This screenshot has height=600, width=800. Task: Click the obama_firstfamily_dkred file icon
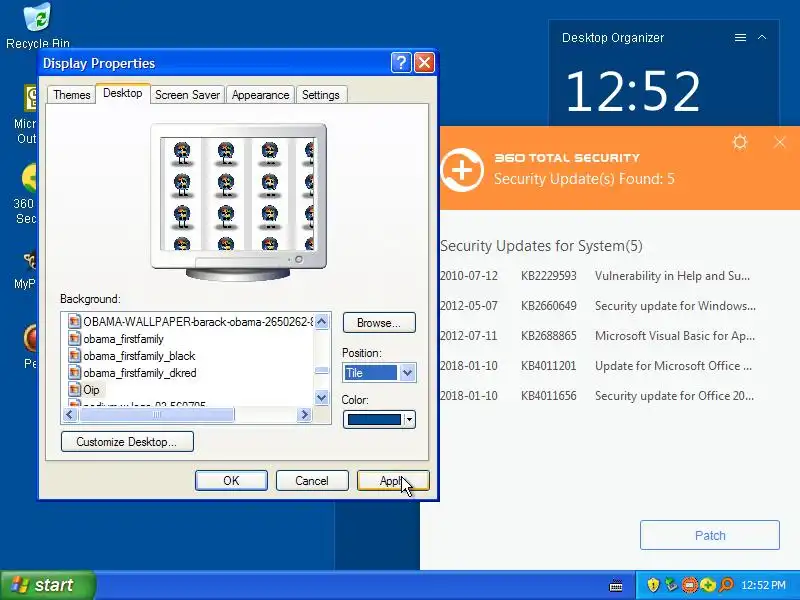coord(74,372)
